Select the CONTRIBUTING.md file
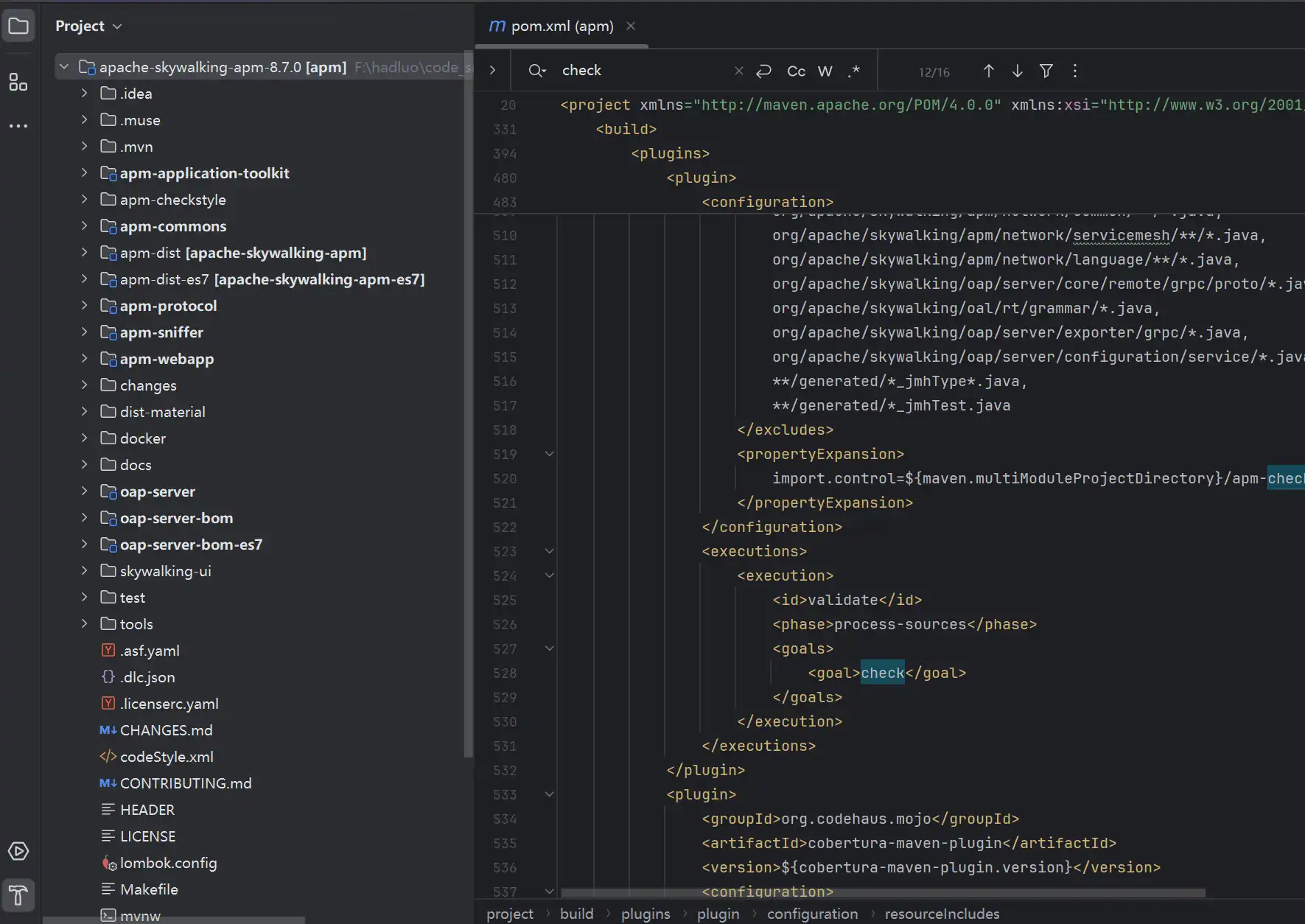Viewport: 1305px width, 924px height. [186, 783]
